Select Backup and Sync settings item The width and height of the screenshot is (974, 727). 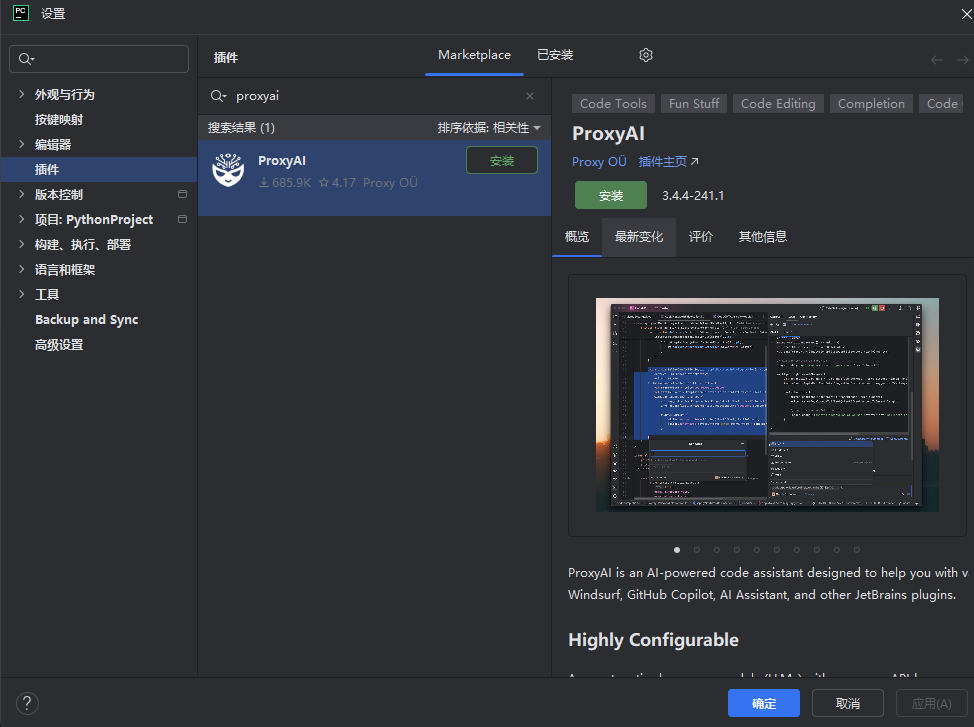tap(99, 319)
